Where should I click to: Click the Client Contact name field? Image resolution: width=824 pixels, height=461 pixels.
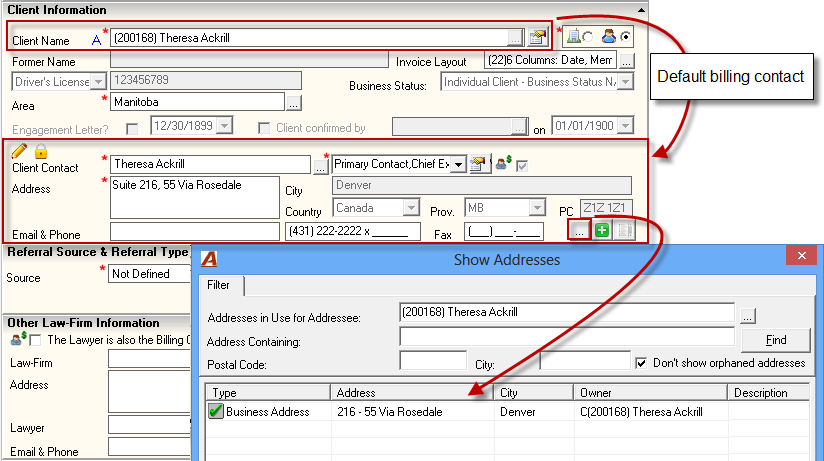coord(210,164)
